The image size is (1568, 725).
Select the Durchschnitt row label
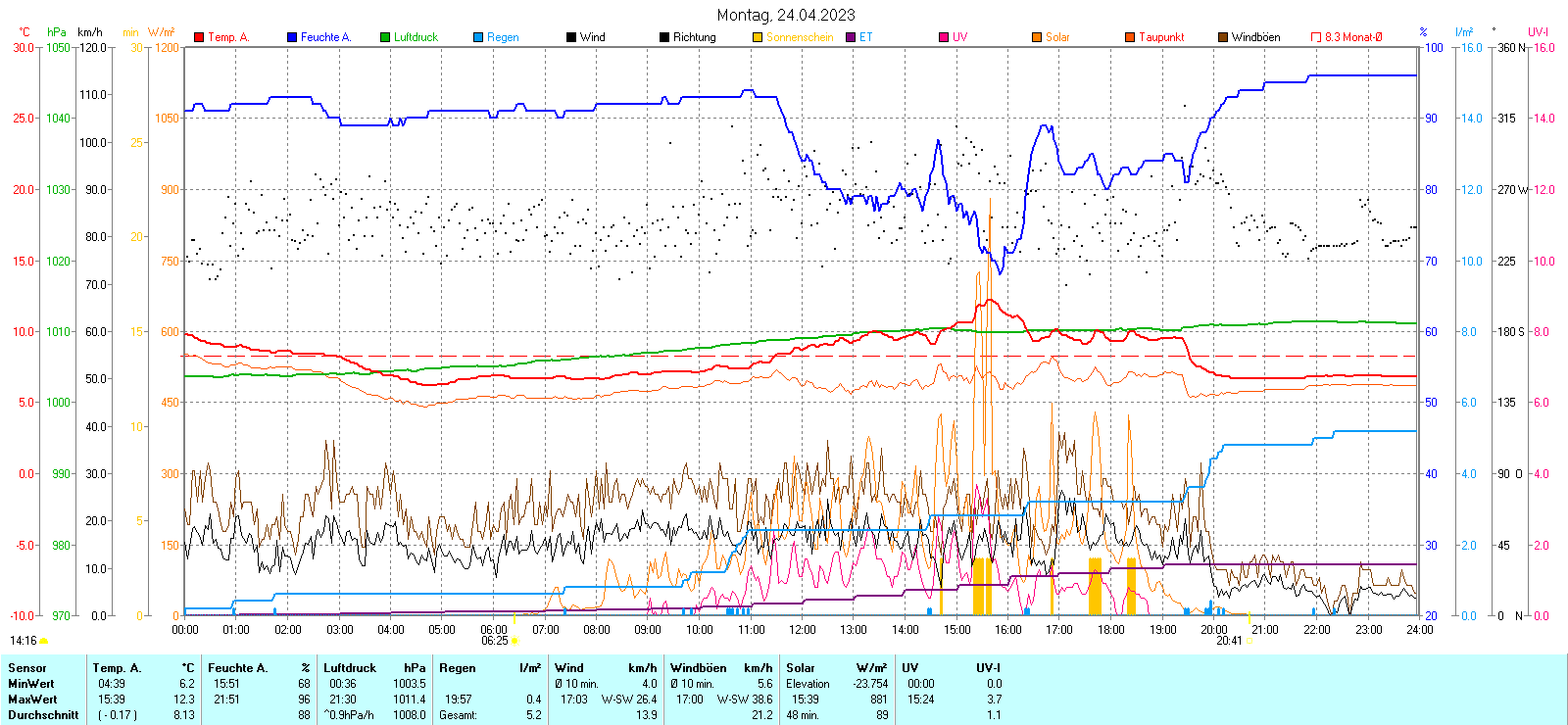click(x=43, y=715)
